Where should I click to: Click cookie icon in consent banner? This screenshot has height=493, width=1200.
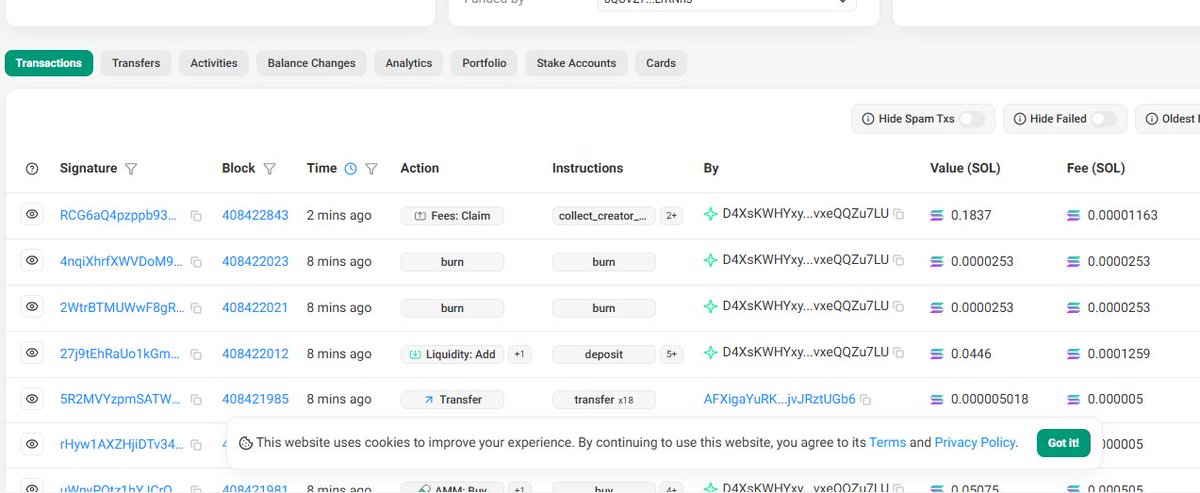click(x=245, y=442)
